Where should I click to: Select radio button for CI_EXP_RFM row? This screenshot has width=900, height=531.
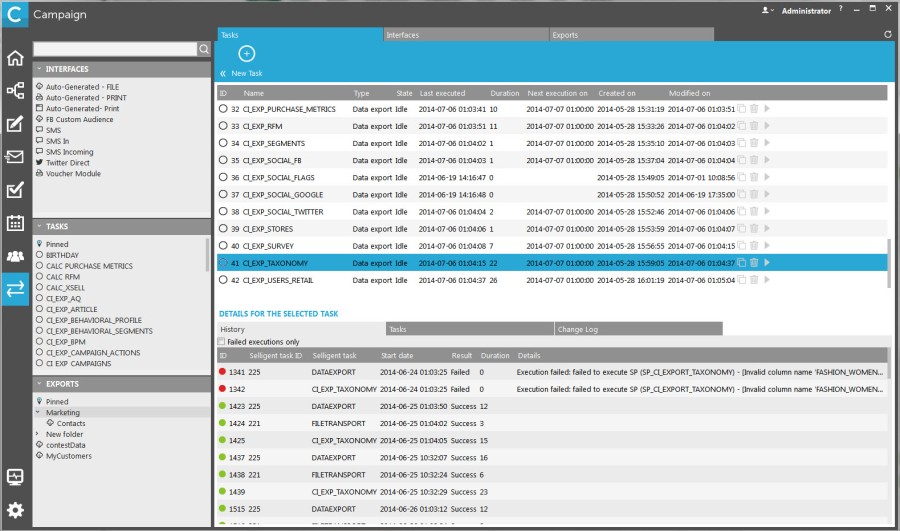pyautogui.click(x=223, y=126)
